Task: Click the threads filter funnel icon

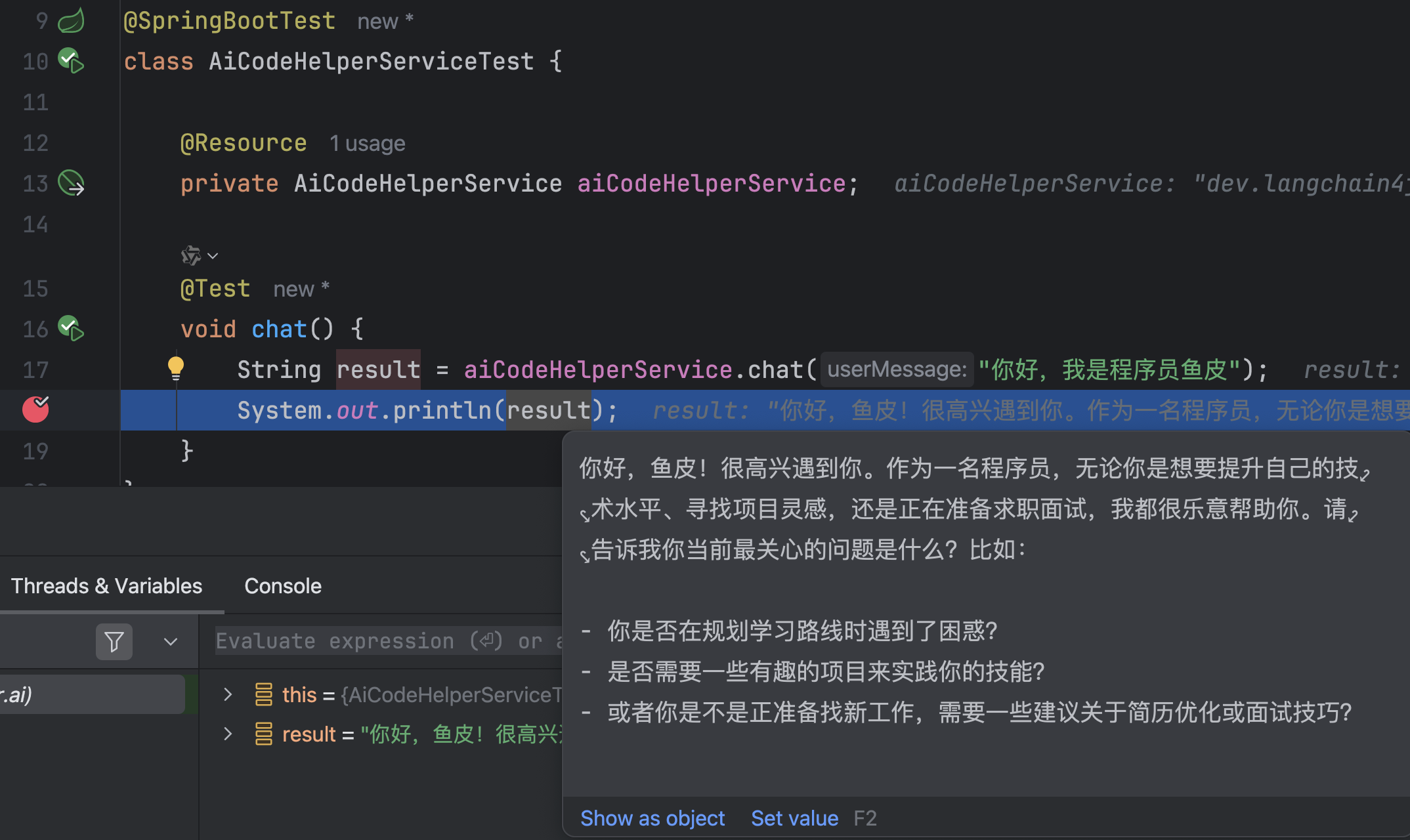Action: pyautogui.click(x=114, y=641)
